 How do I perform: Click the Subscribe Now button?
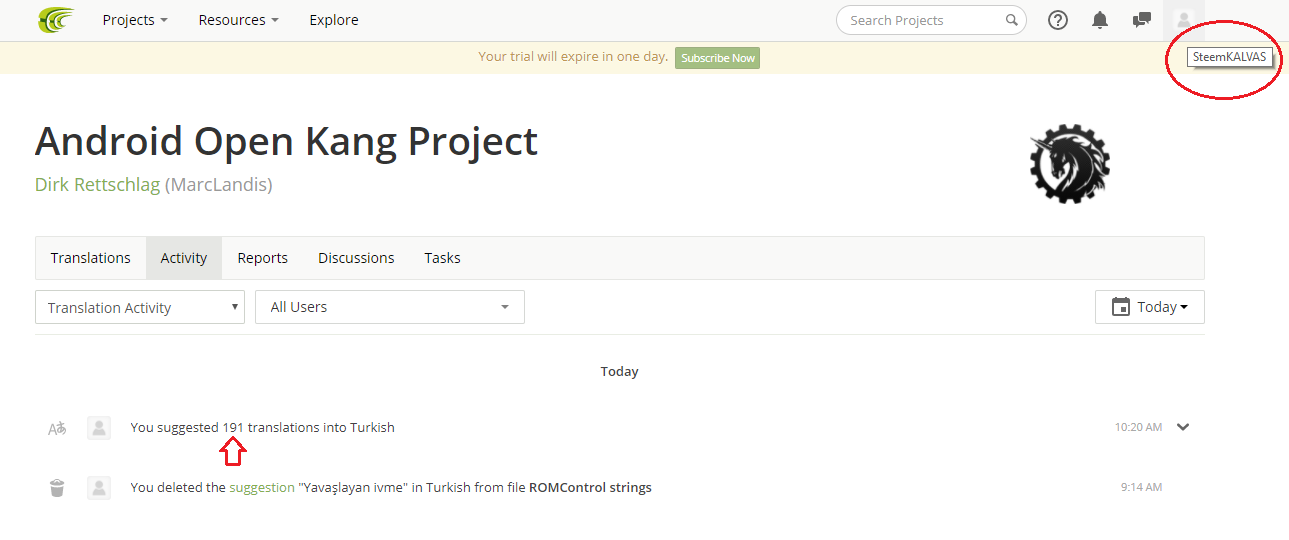[717, 58]
